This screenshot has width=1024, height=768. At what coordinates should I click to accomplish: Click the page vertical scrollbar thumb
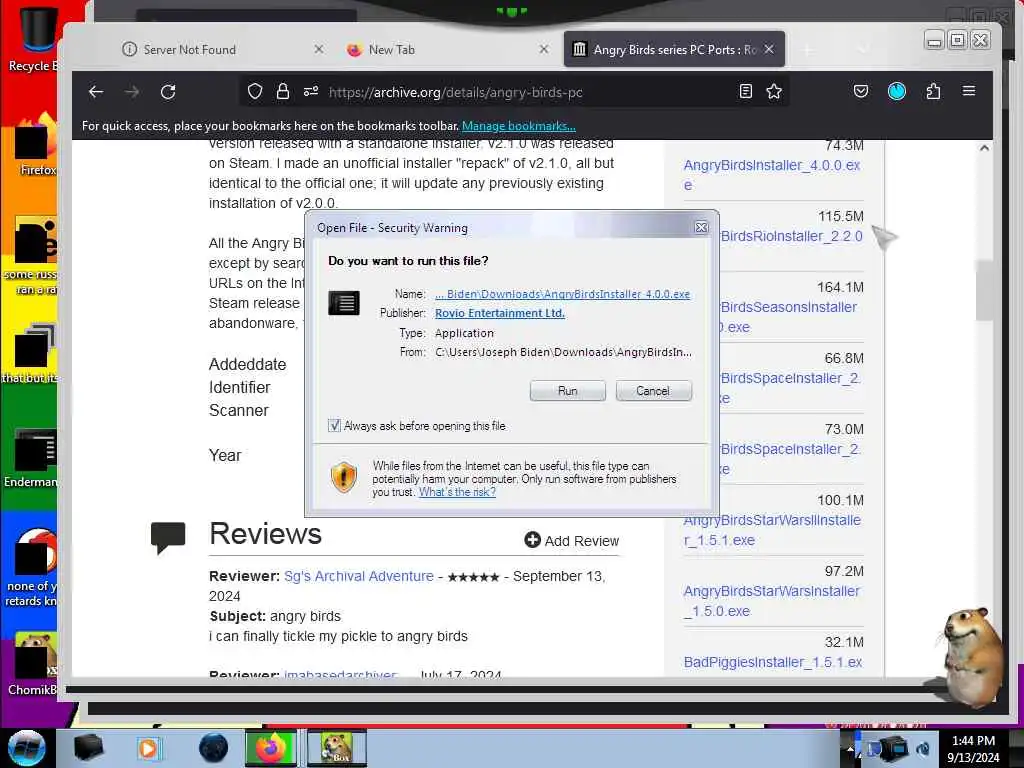point(984,290)
